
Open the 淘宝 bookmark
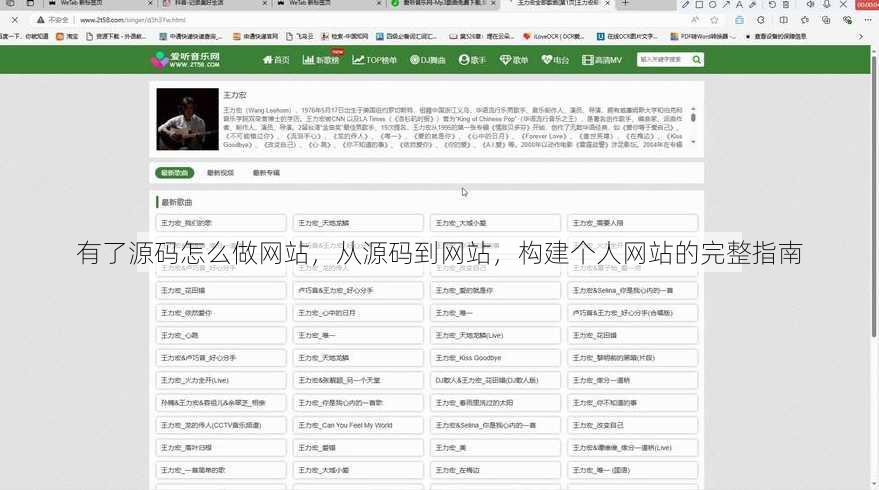[67, 36]
